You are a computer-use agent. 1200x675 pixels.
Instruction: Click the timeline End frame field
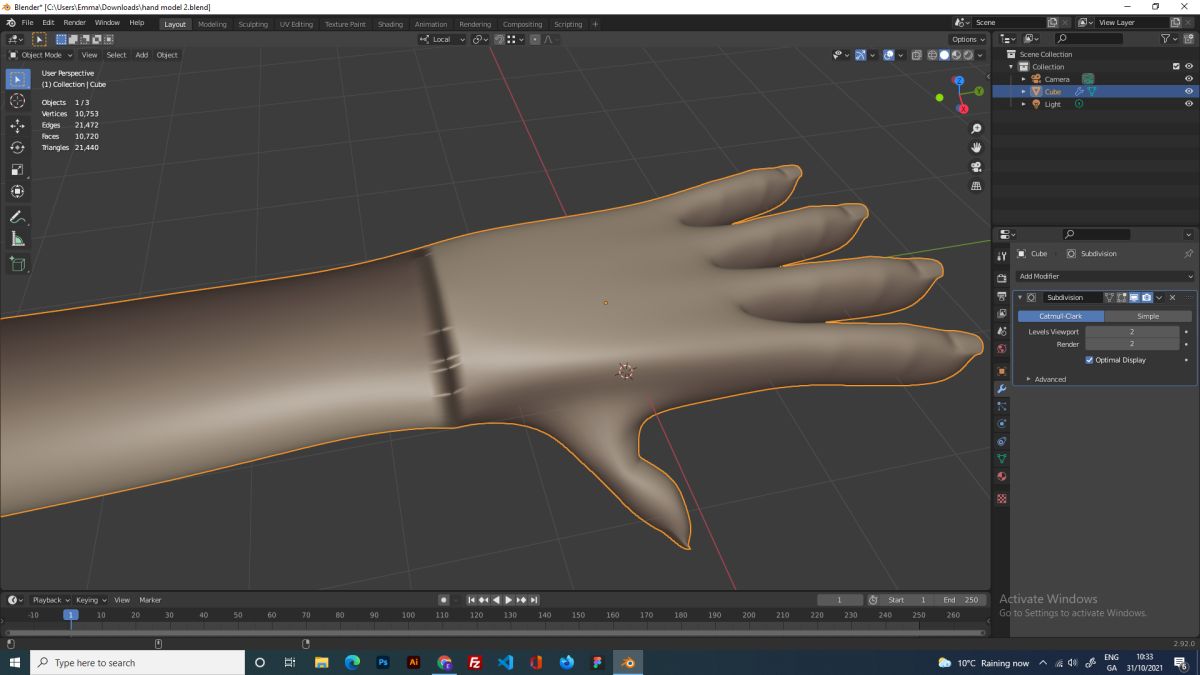click(x=961, y=600)
